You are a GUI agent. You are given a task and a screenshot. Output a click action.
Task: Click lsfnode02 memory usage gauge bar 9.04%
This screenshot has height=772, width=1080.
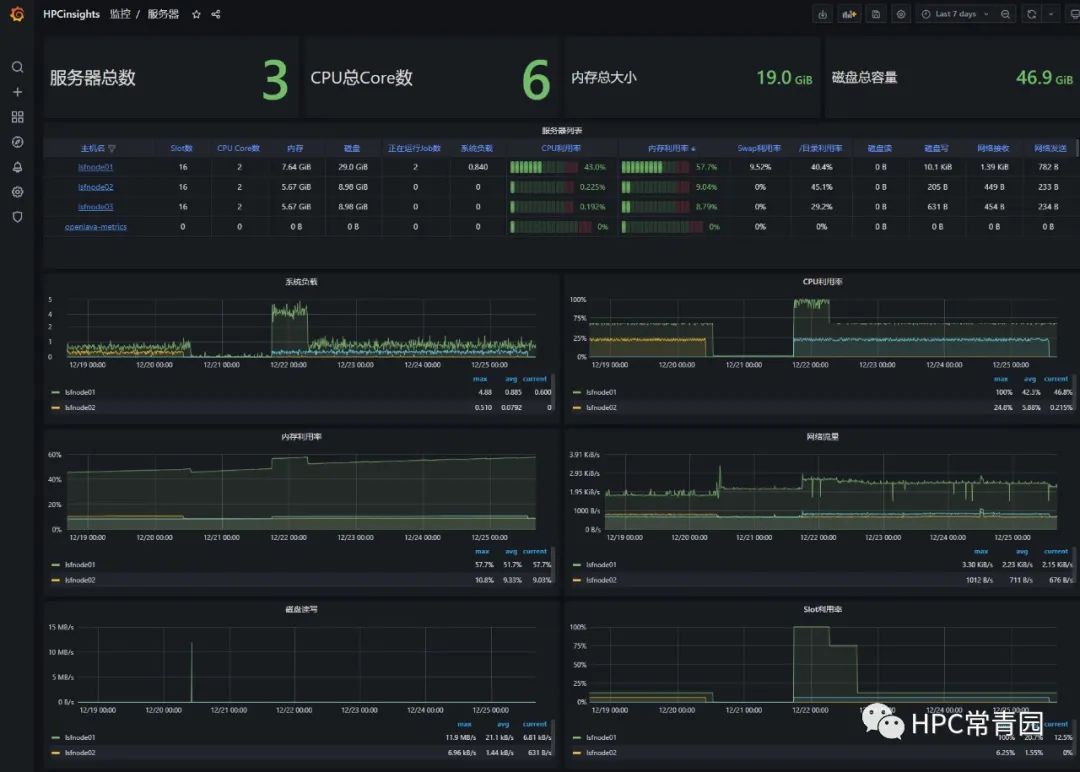click(655, 187)
